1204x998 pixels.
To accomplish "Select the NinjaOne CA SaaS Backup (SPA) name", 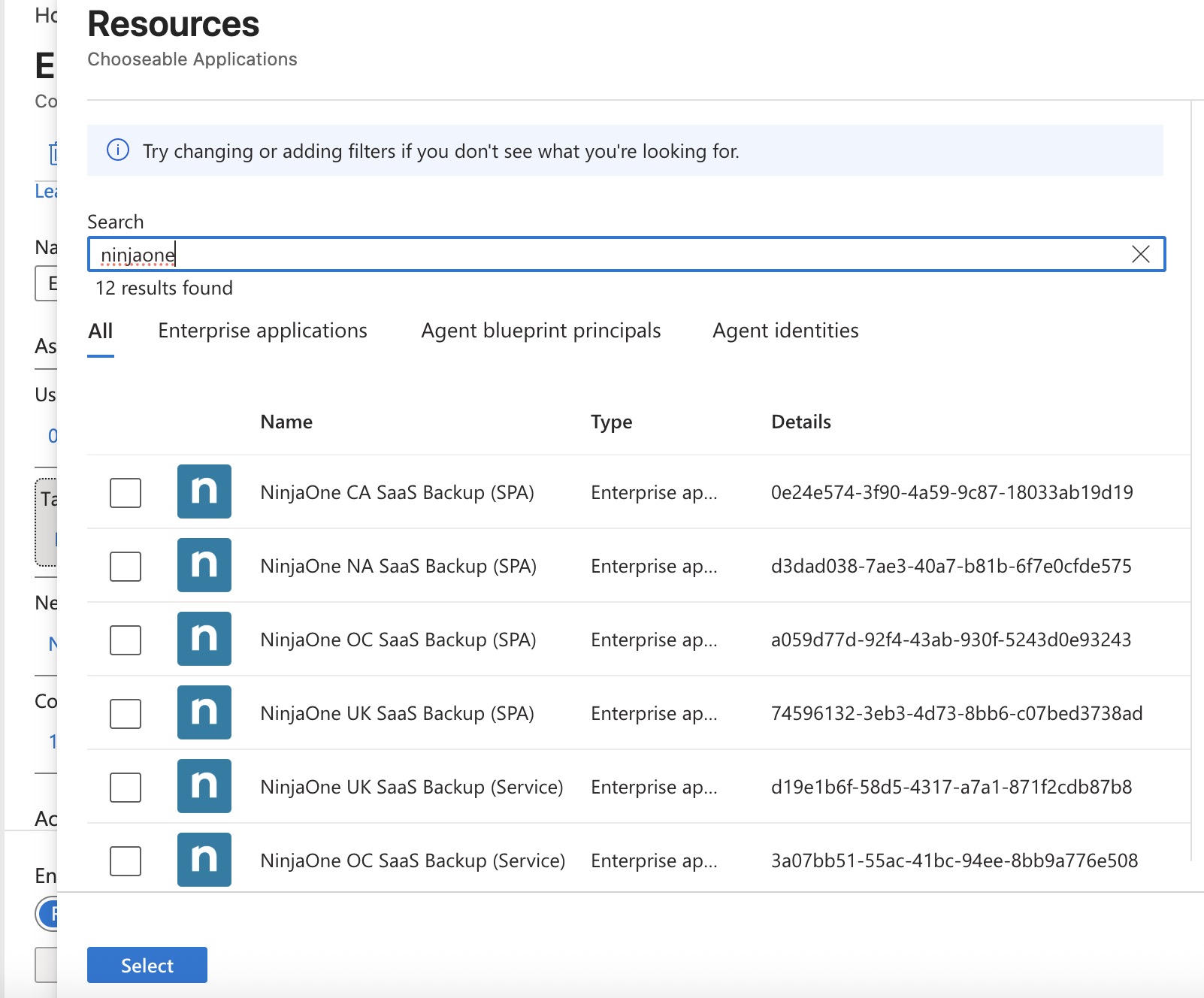I will (x=397, y=492).
